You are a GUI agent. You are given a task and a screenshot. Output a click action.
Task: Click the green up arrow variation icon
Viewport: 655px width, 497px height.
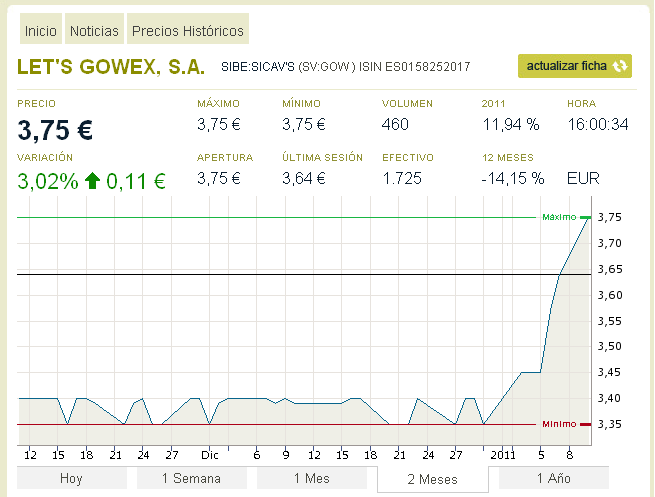(92, 181)
